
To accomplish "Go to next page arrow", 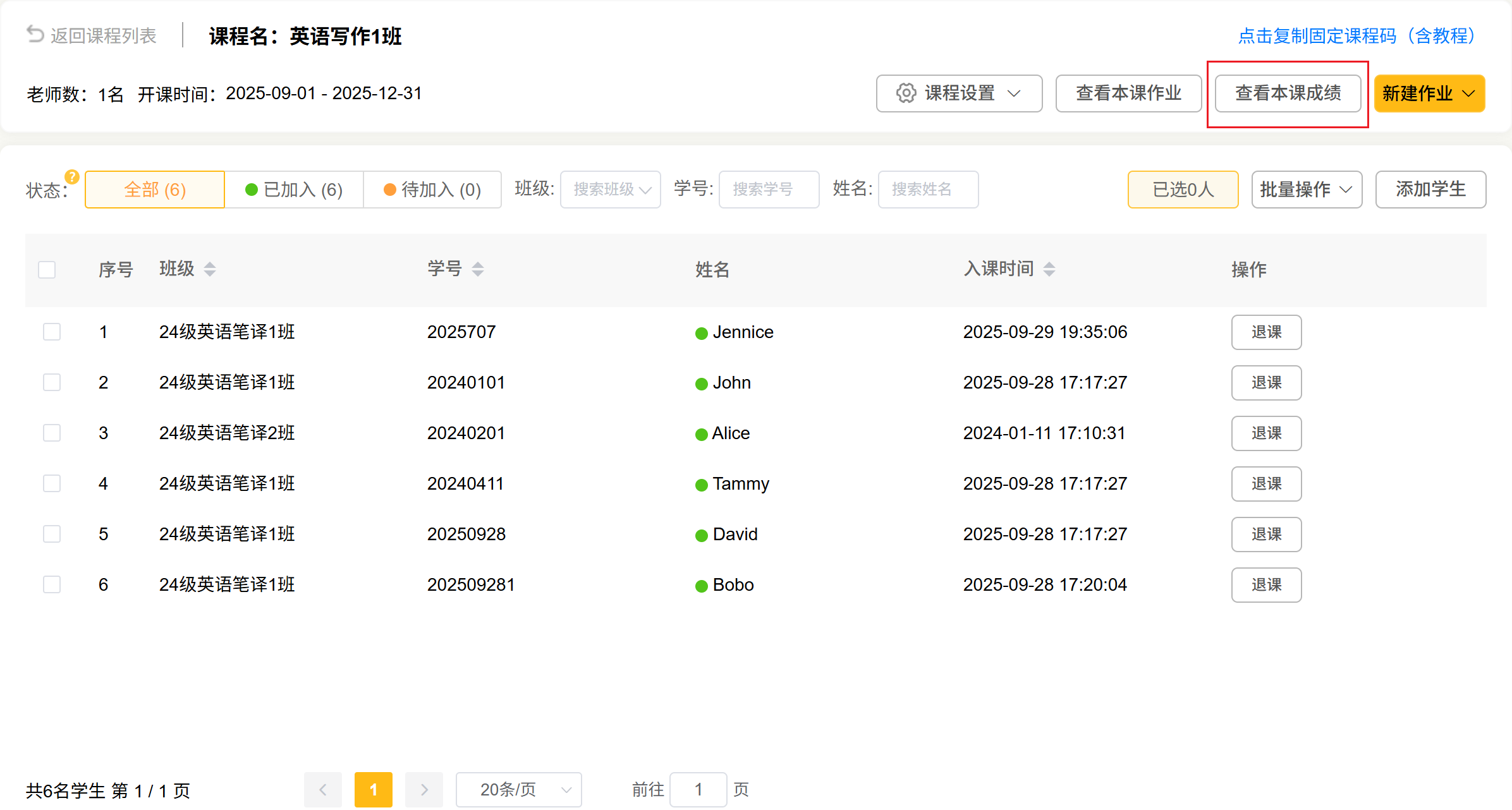I will 424,789.
